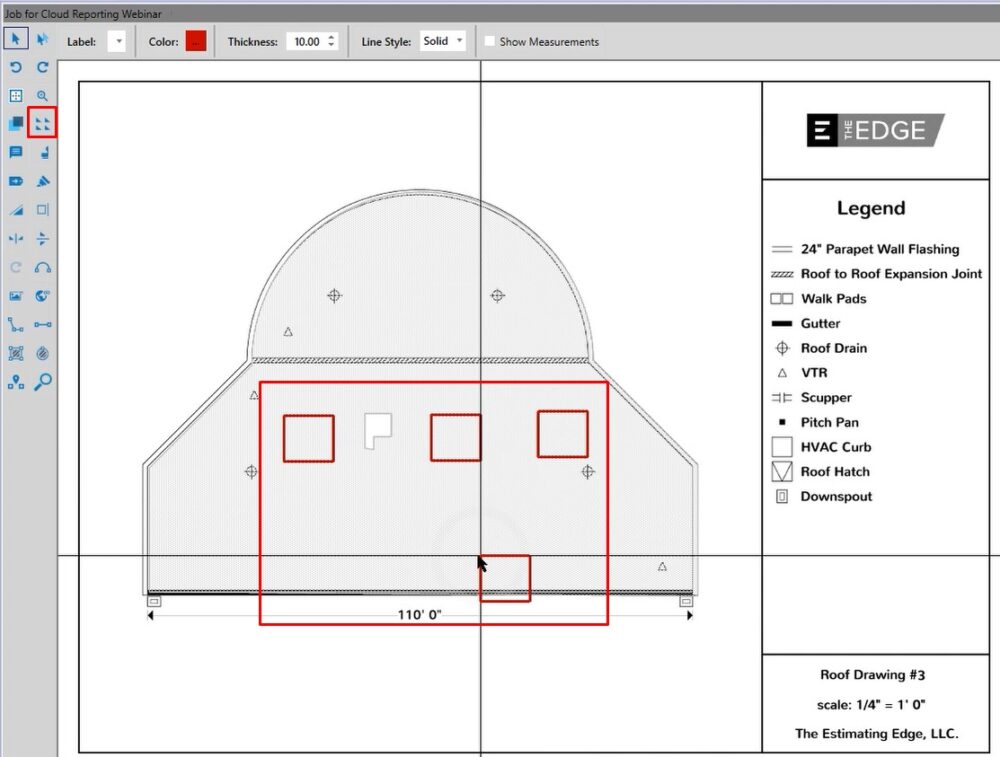
Task: Select the arrow pointer tool
Action: pyautogui.click(x=14, y=39)
